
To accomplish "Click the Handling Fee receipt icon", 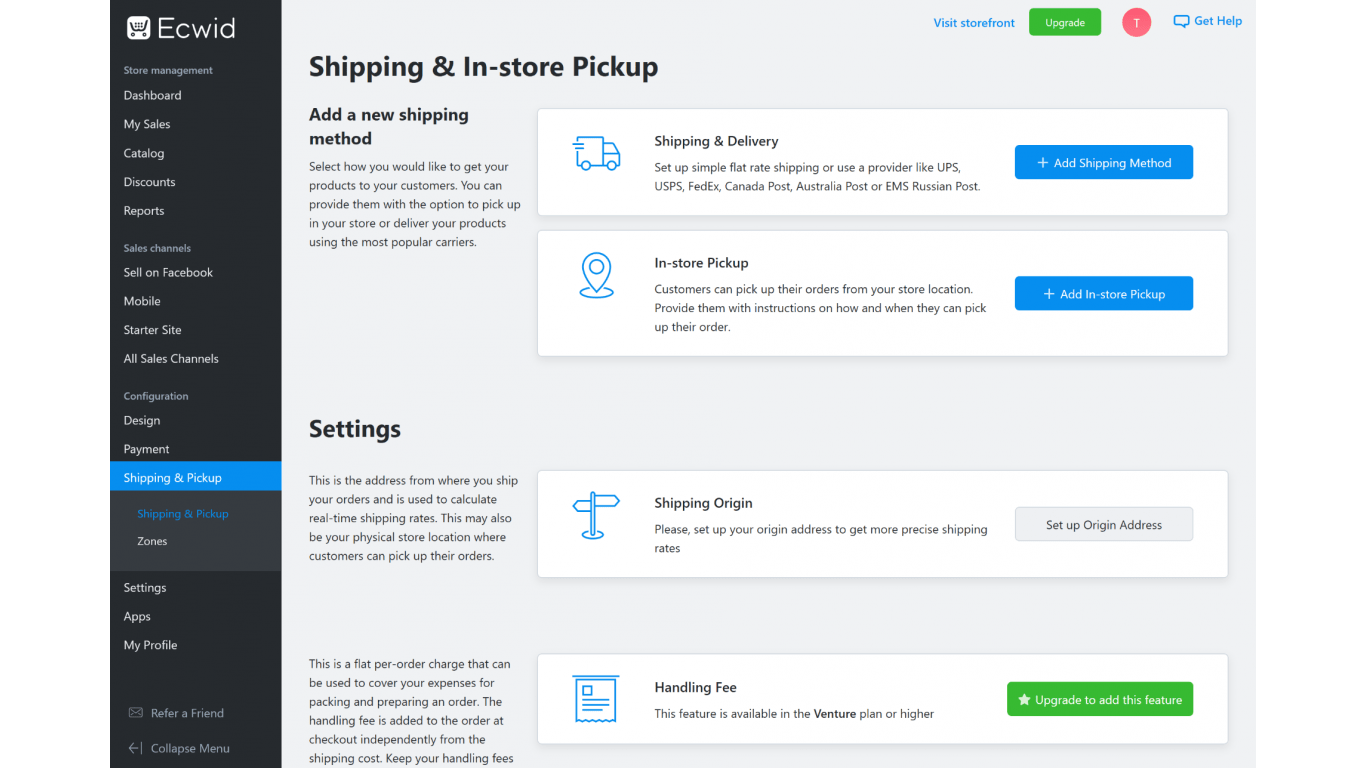I will click(x=596, y=699).
